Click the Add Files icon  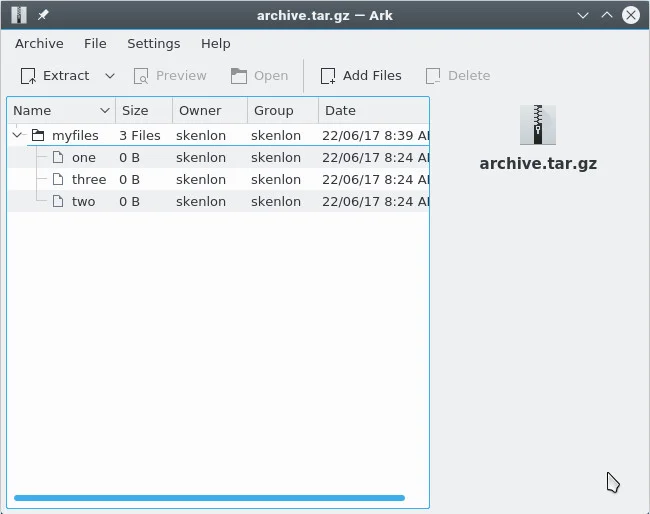pyautogui.click(x=328, y=76)
